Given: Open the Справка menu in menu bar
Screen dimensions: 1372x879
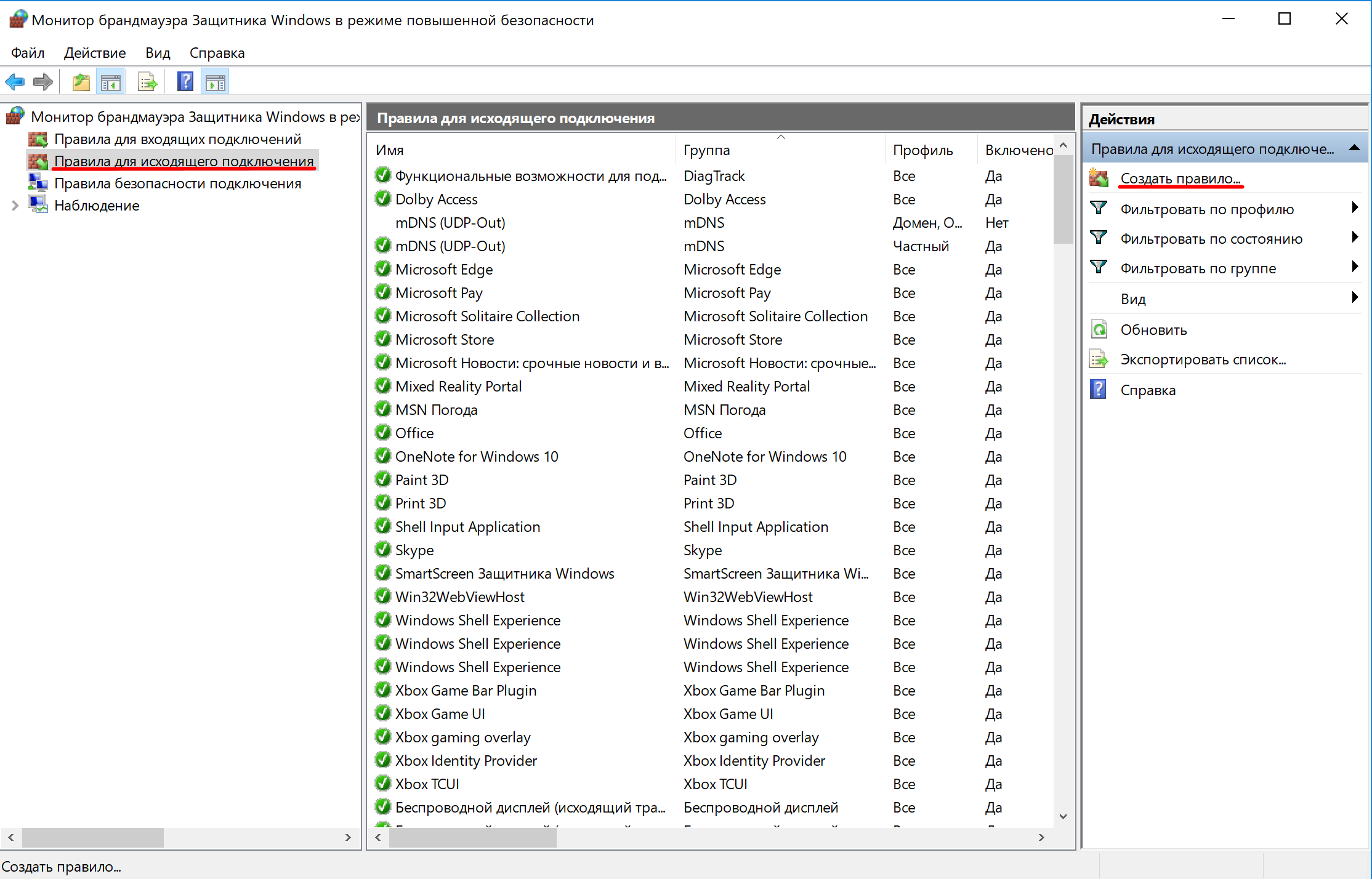Looking at the screenshot, I should pos(217,53).
